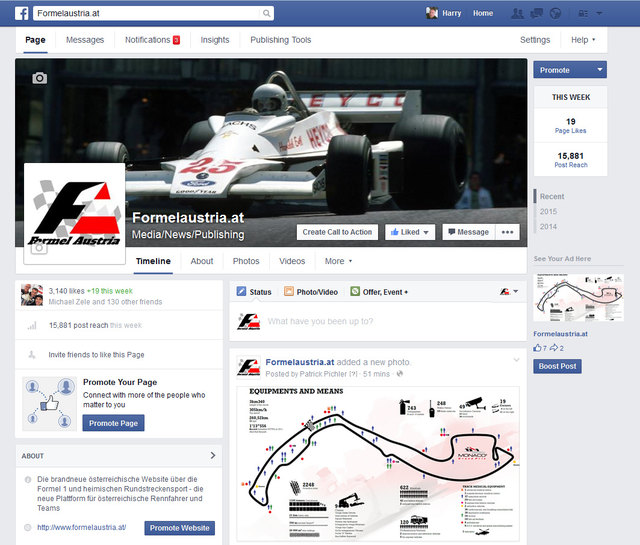Click the camera icon on cover photo
This screenshot has height=545, width=640.
coord(39,78)
